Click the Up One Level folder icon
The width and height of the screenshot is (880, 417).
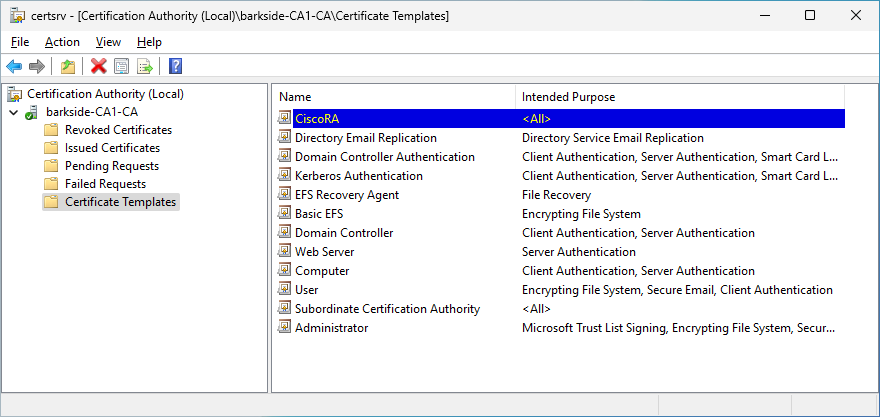68,67
